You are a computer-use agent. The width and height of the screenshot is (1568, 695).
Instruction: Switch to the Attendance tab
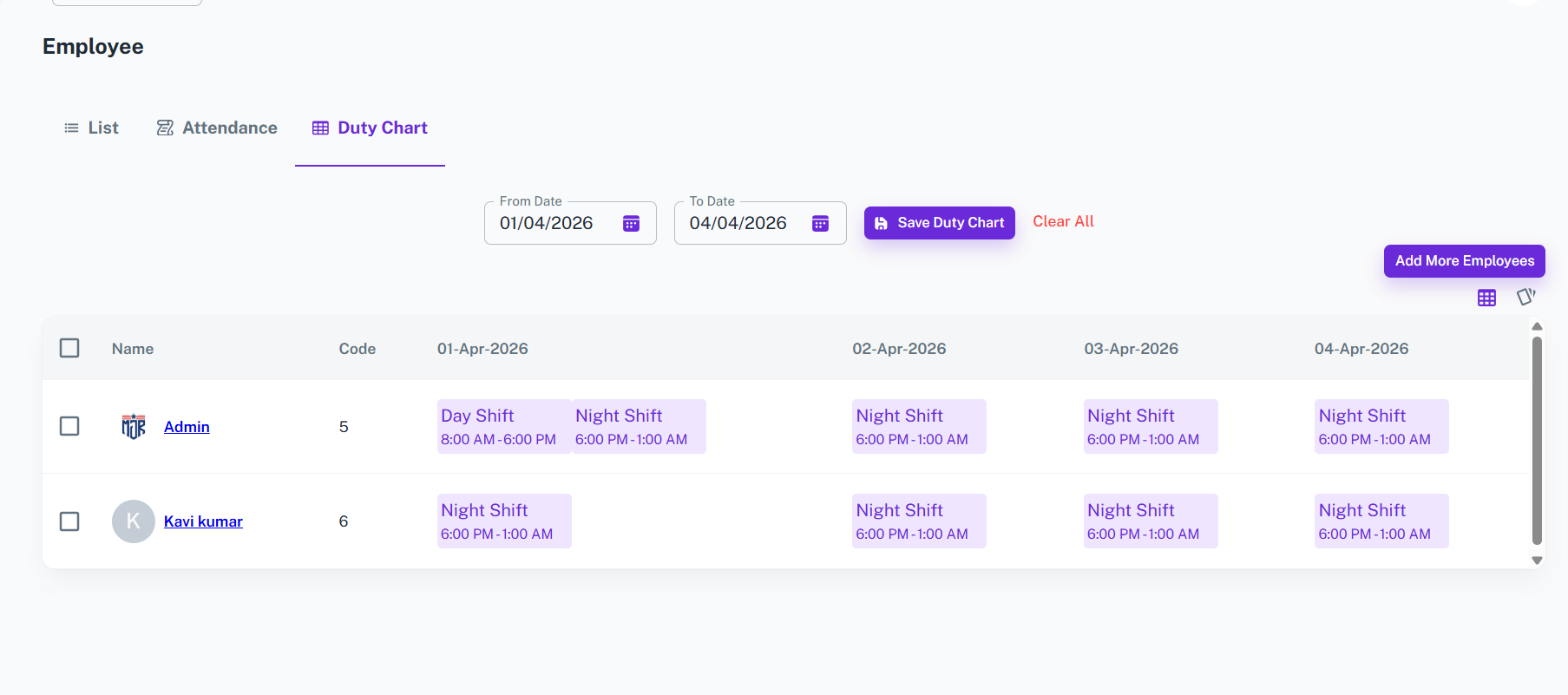217,128
